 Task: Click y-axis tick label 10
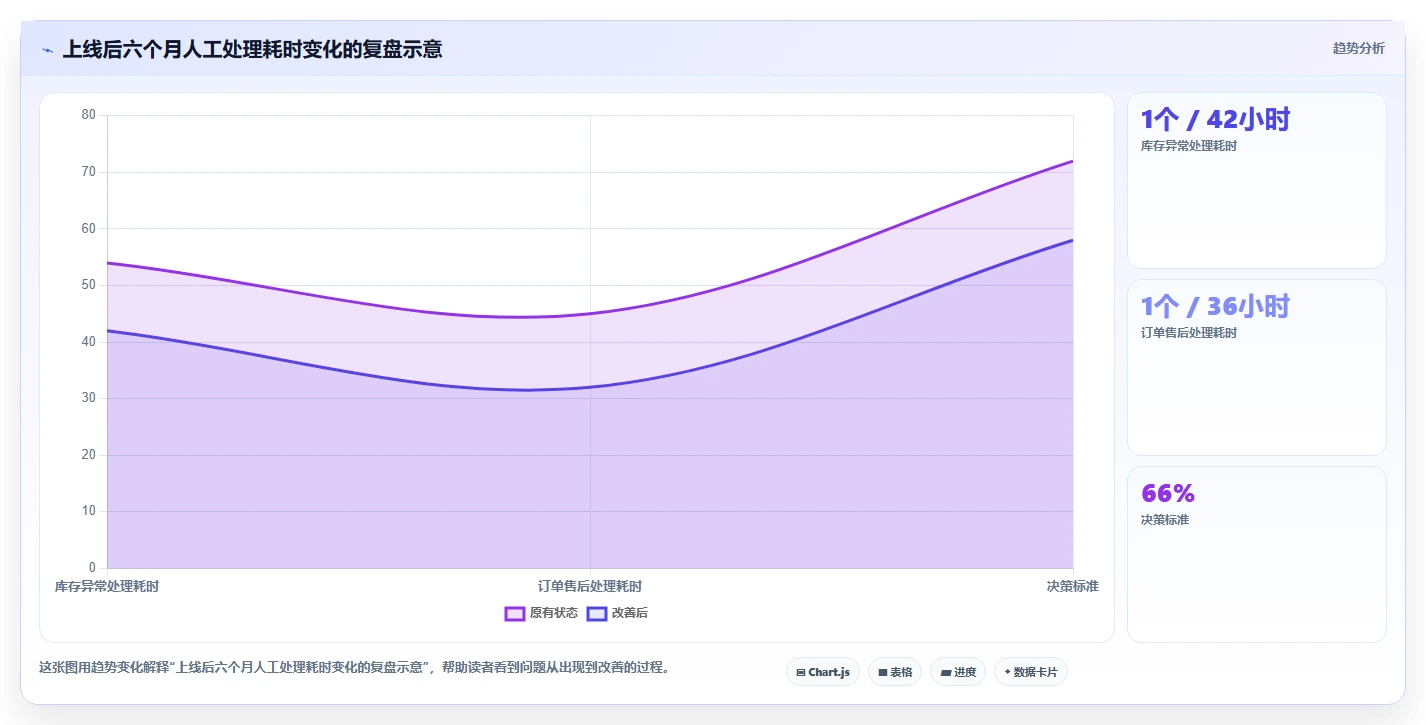pyautogui.click(x=89, y=511)
